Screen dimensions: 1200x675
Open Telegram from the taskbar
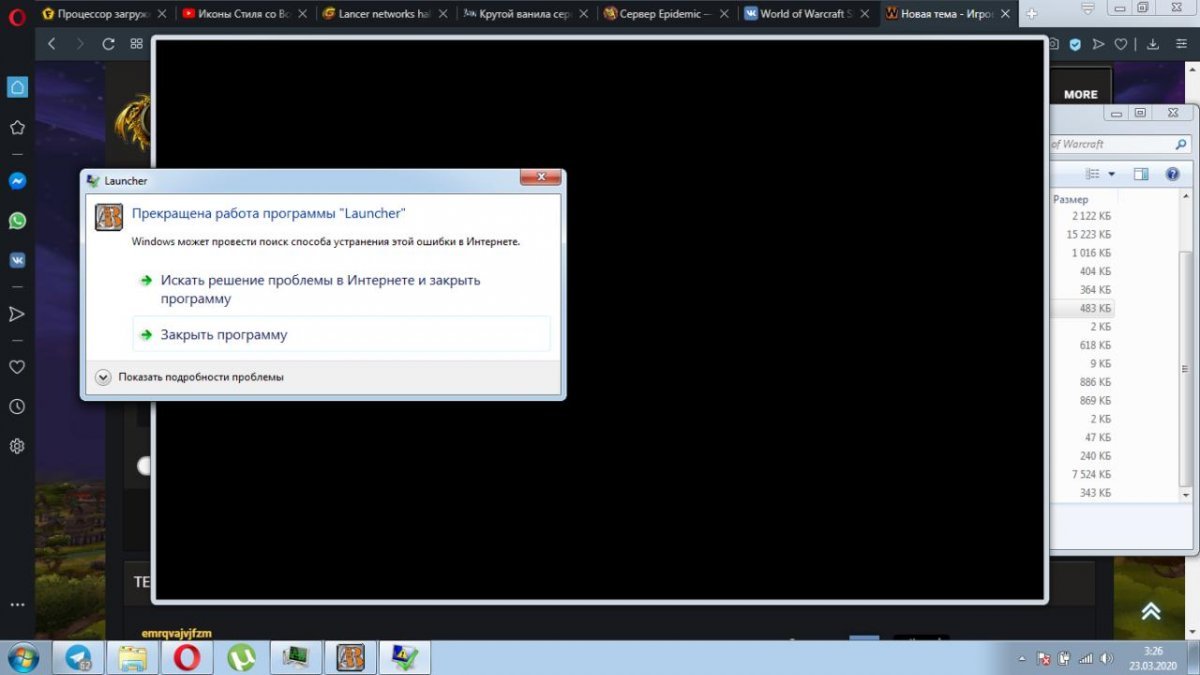(79, 657)
